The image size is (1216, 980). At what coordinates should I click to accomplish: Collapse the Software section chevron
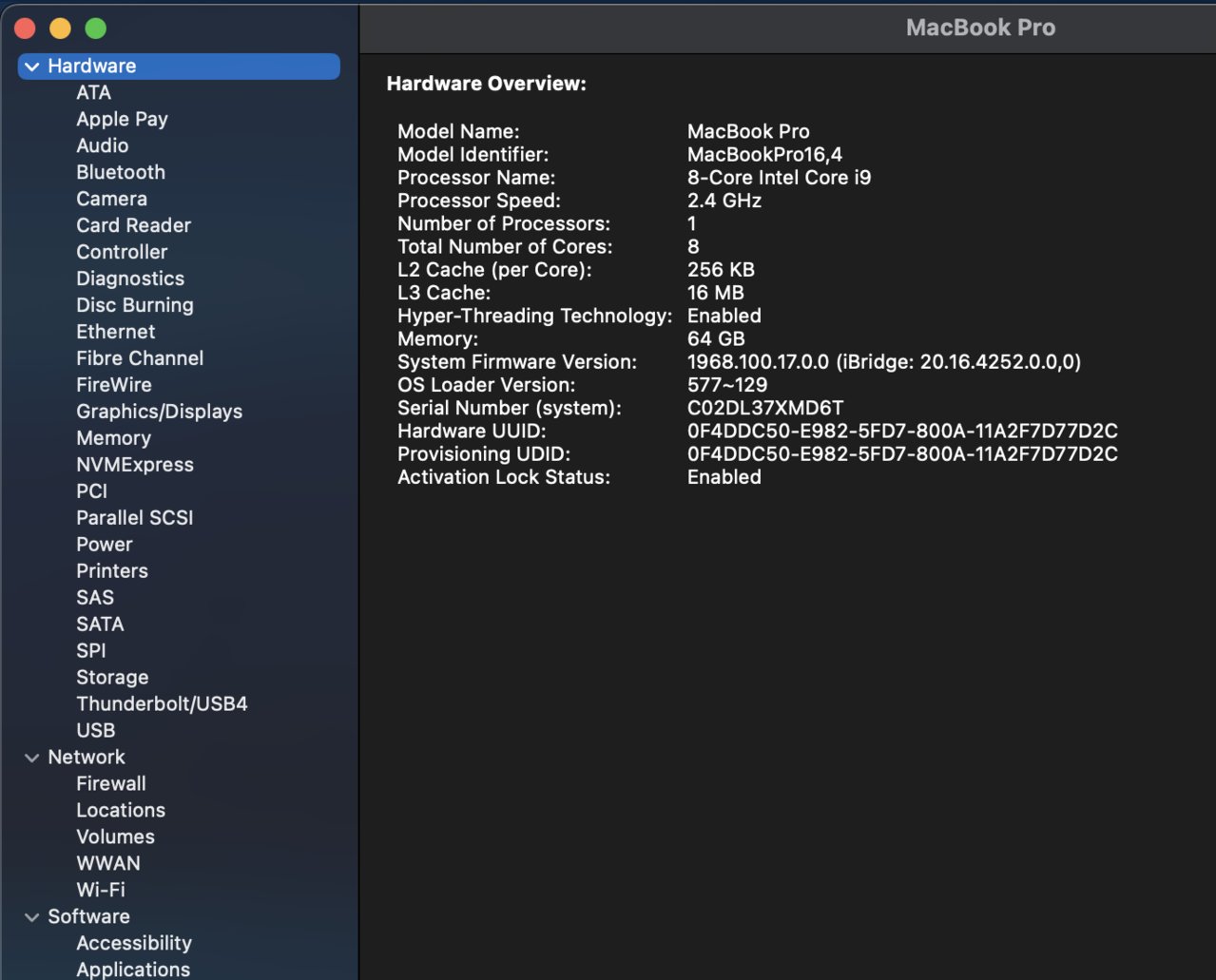pyautogui.click(x=32, y=917)
